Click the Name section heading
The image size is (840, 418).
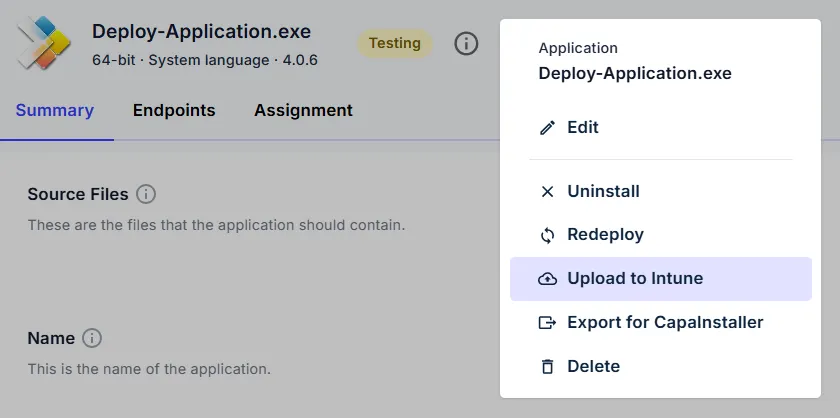pyautogui.click(x=51, y=338)
